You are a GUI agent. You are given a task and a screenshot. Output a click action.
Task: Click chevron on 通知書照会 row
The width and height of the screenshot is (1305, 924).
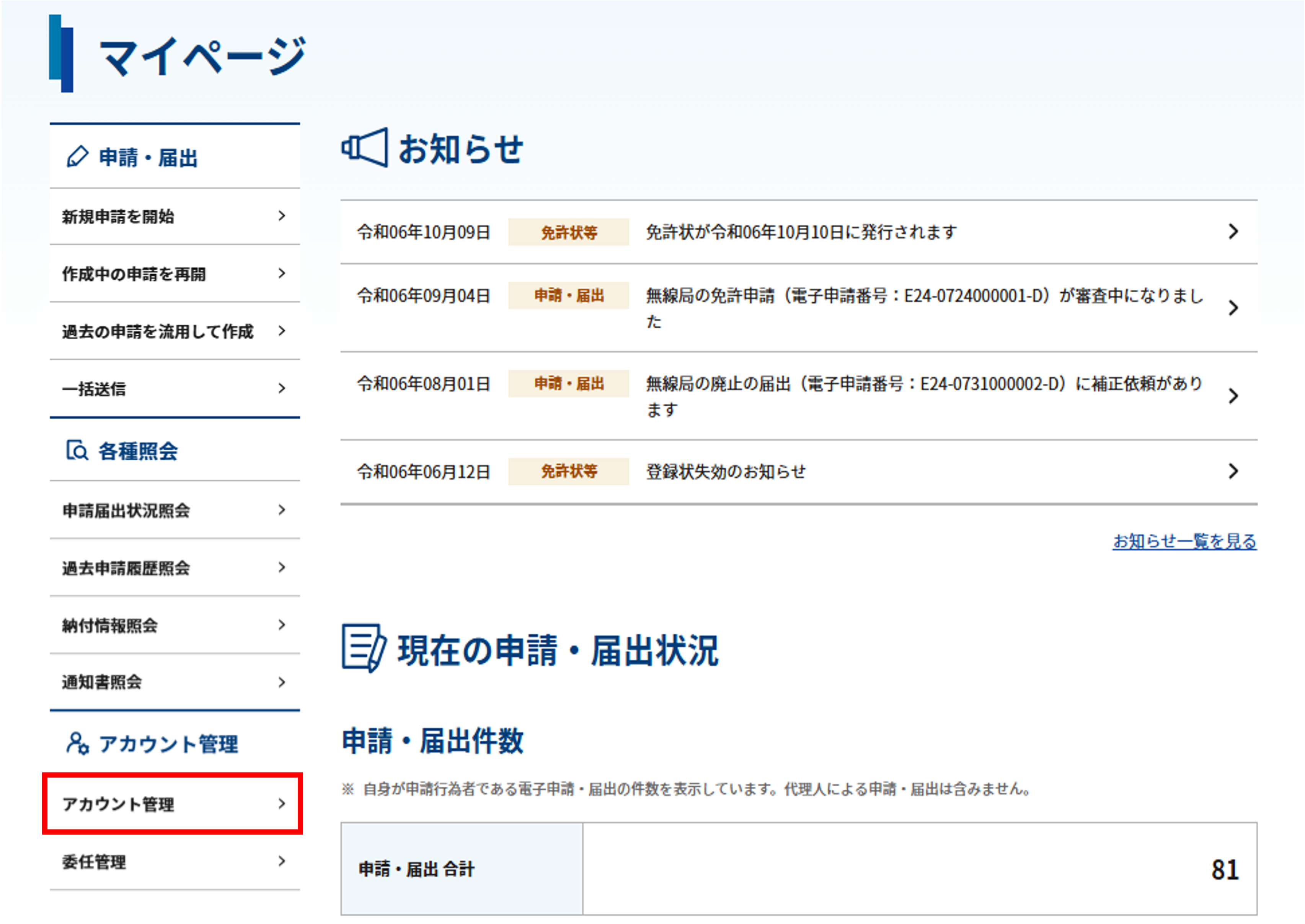pos(282,682)
